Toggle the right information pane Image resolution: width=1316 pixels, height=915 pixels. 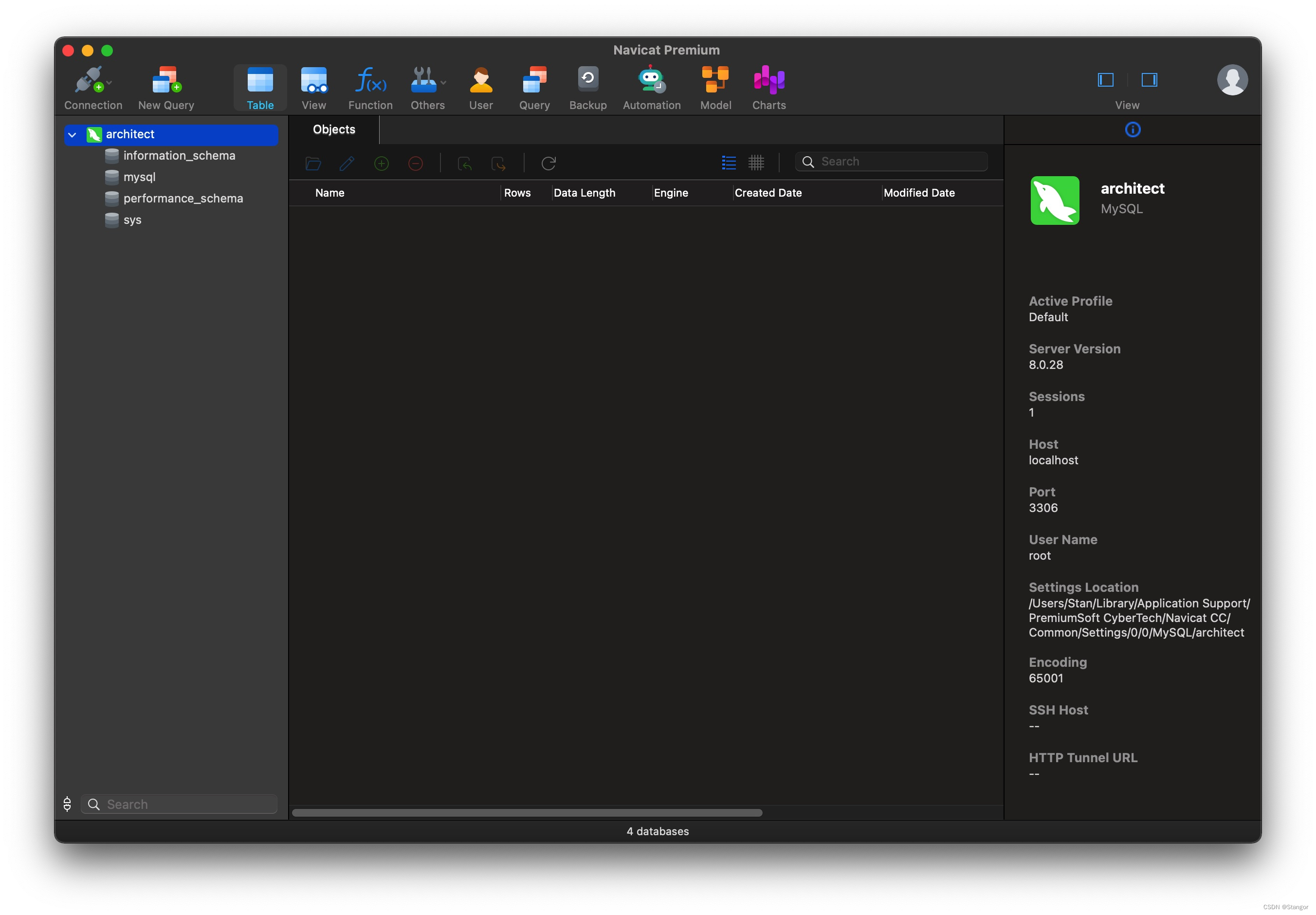(1149, 80)
